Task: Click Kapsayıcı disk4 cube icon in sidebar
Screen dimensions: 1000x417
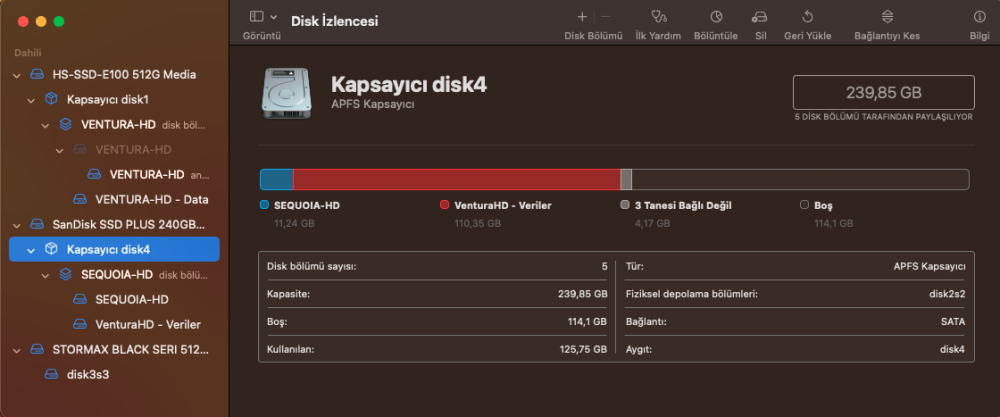Action: tap(51, 249)
